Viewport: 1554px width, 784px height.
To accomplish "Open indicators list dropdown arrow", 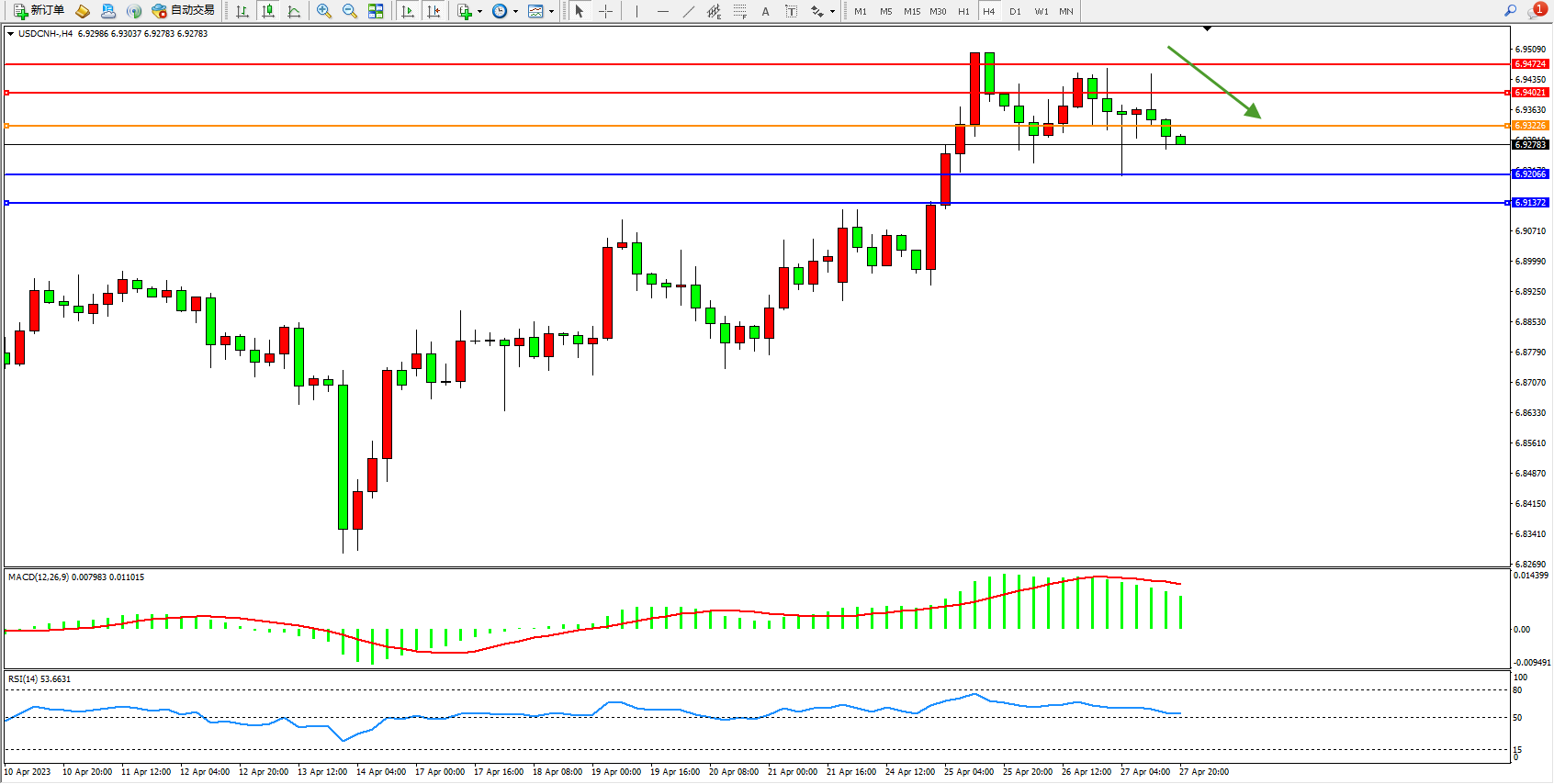I will (479, 12).
